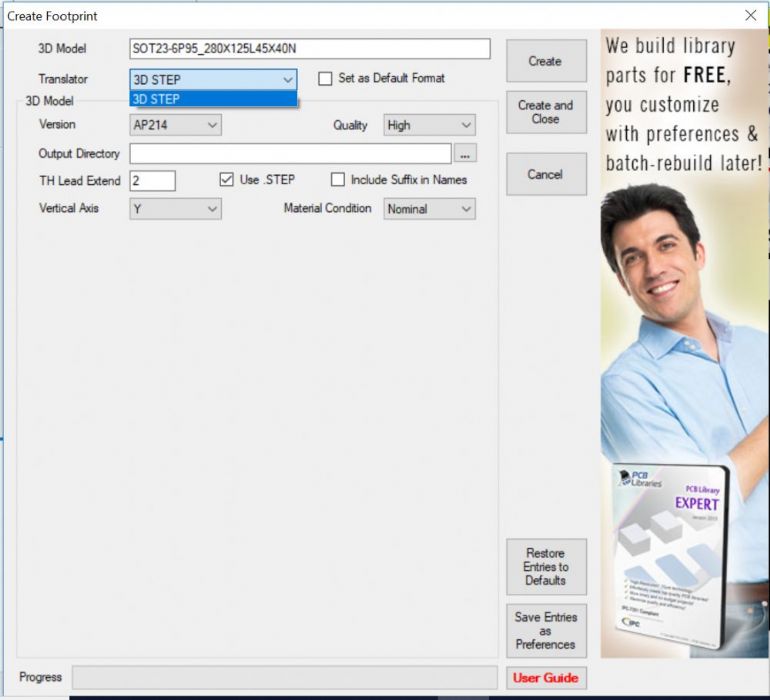Click the Progress bar
Image resolution: width=770 pixels, height=700 pixels.
click(x=285, y=678)
